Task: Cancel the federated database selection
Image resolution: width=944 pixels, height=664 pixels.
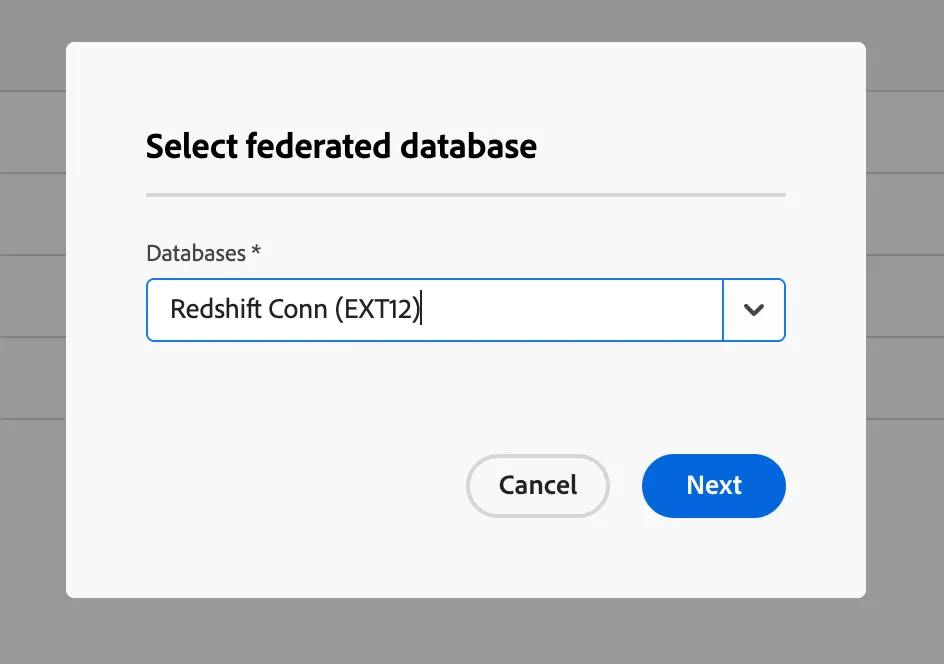Action: (x=538, y=486)
